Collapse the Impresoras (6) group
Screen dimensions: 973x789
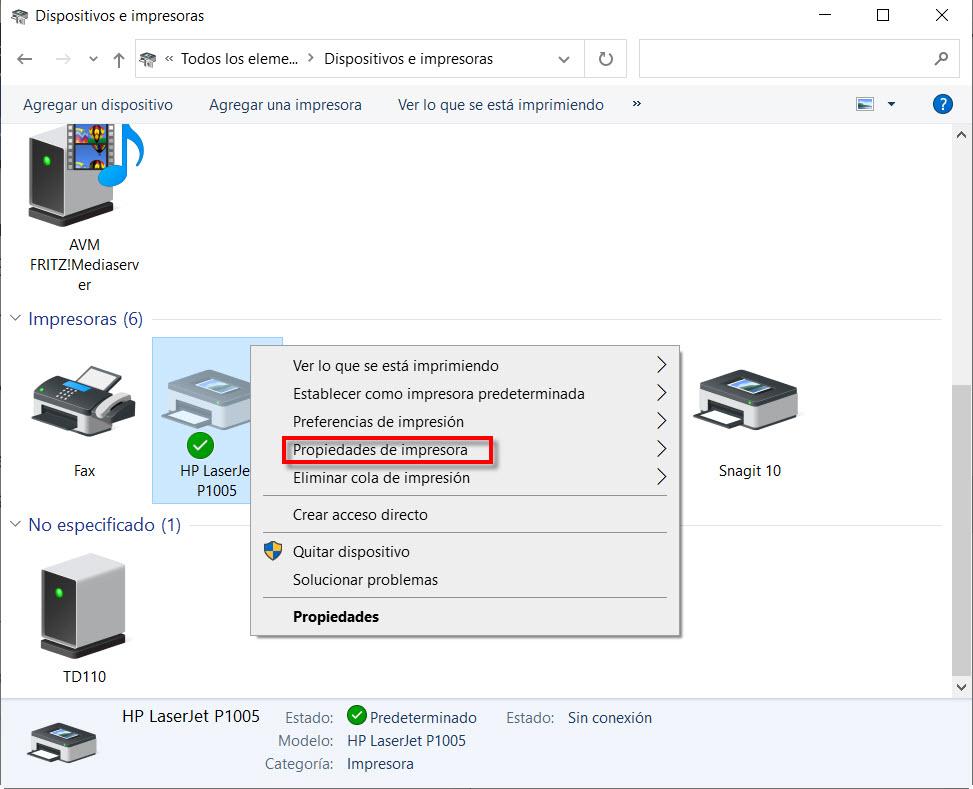pos(15,319)
